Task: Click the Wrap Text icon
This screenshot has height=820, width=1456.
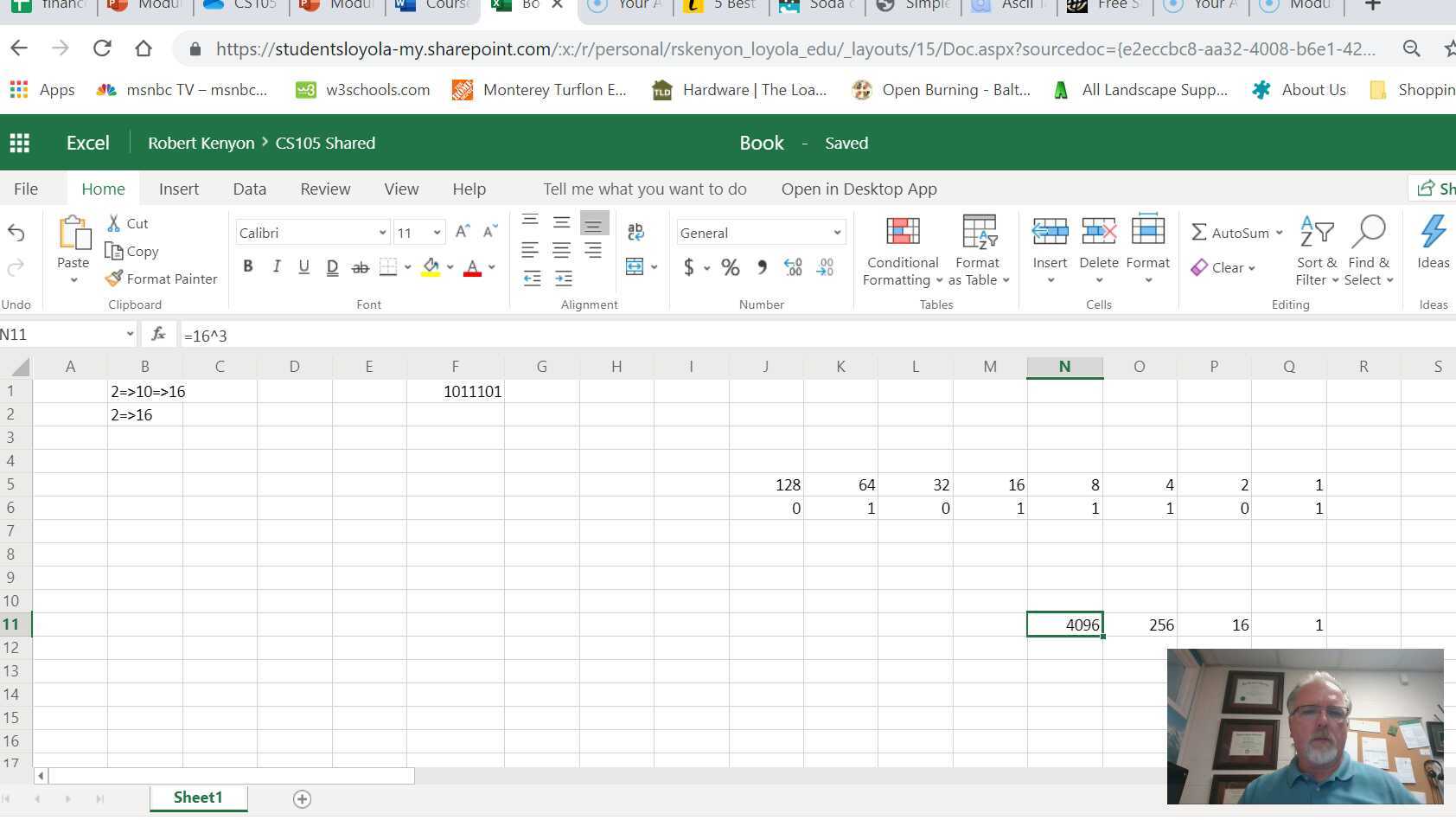Action: pyautogui.click(x=635, y=231)
